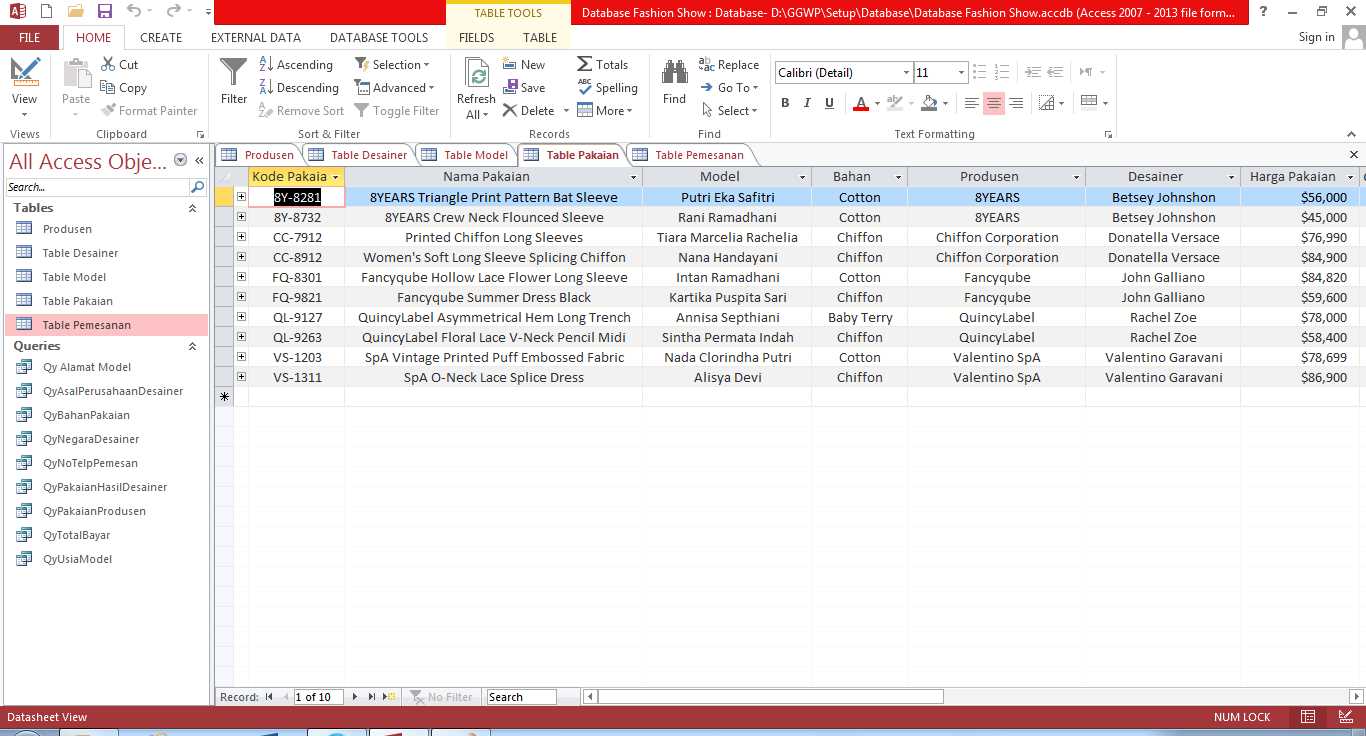
Task: Open the font size dropdown
Action: (962, 73)
